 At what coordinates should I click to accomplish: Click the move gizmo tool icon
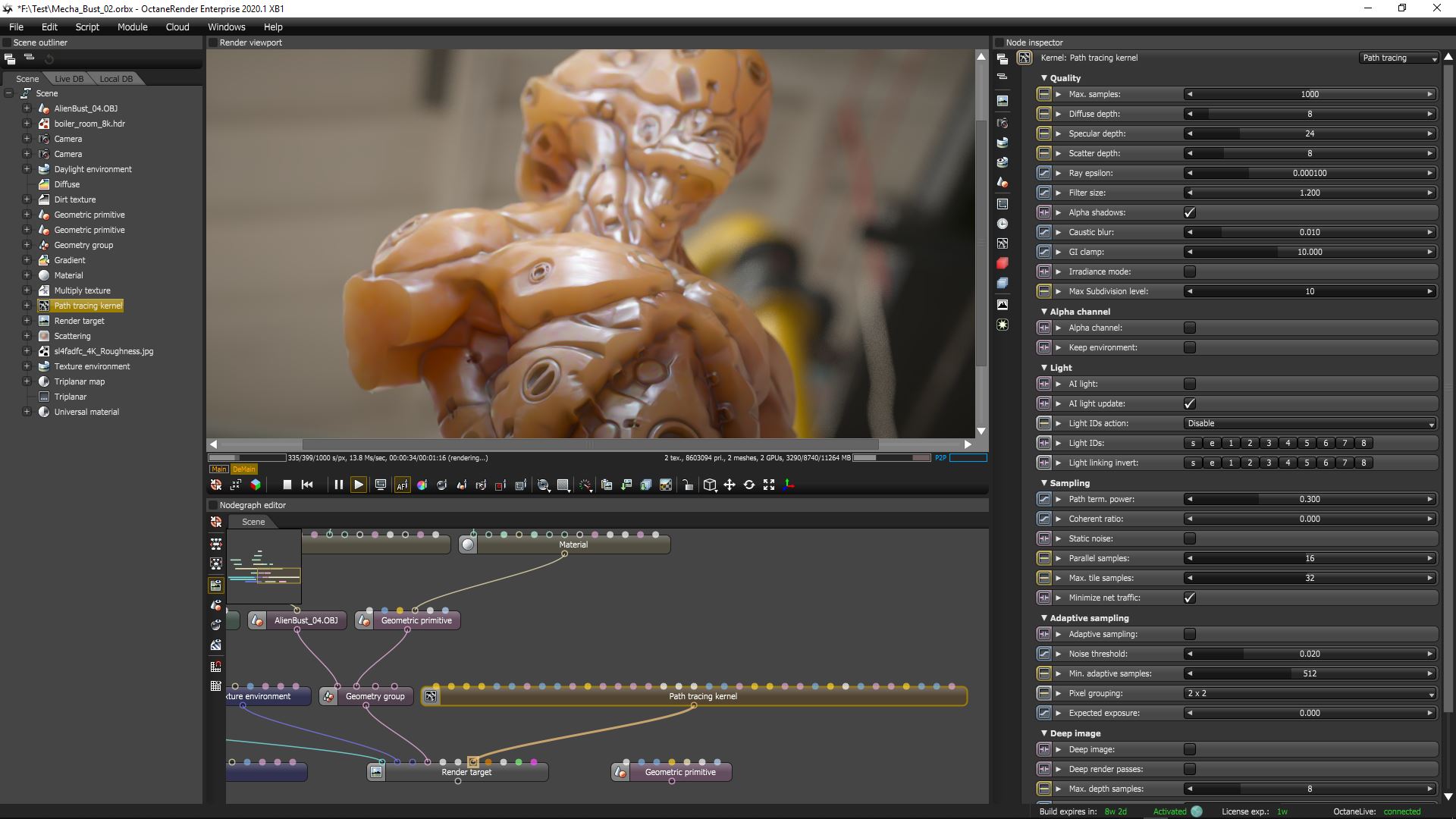click(x=730, y=485)
